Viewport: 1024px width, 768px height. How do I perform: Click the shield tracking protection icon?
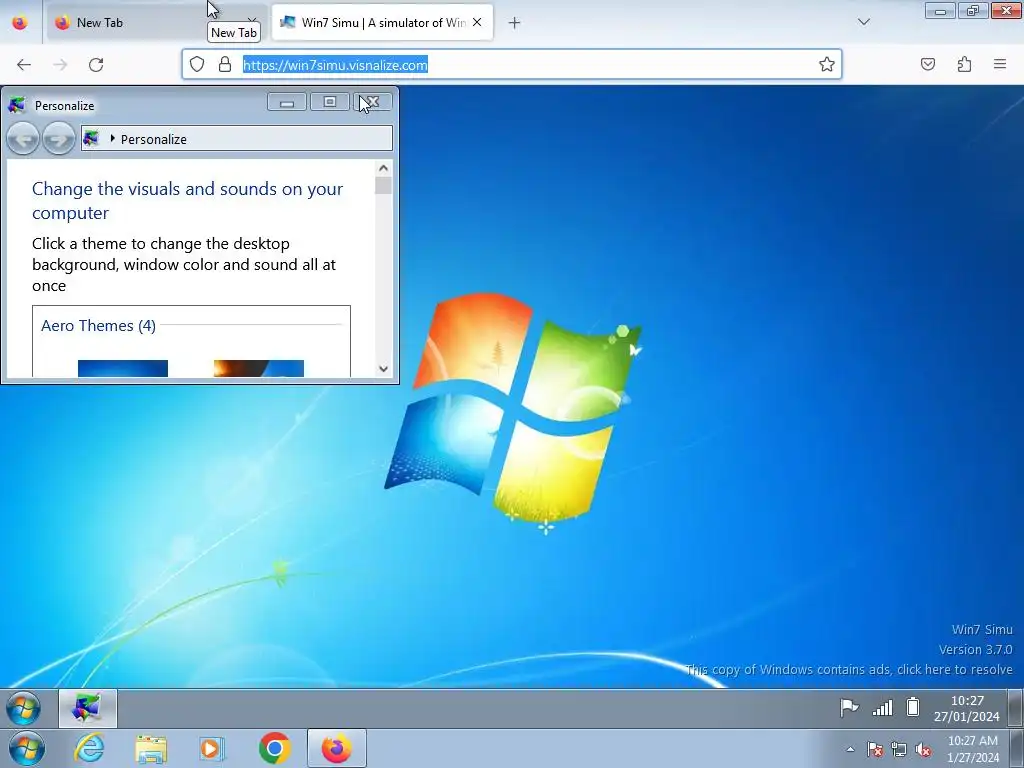coord(197,64)
